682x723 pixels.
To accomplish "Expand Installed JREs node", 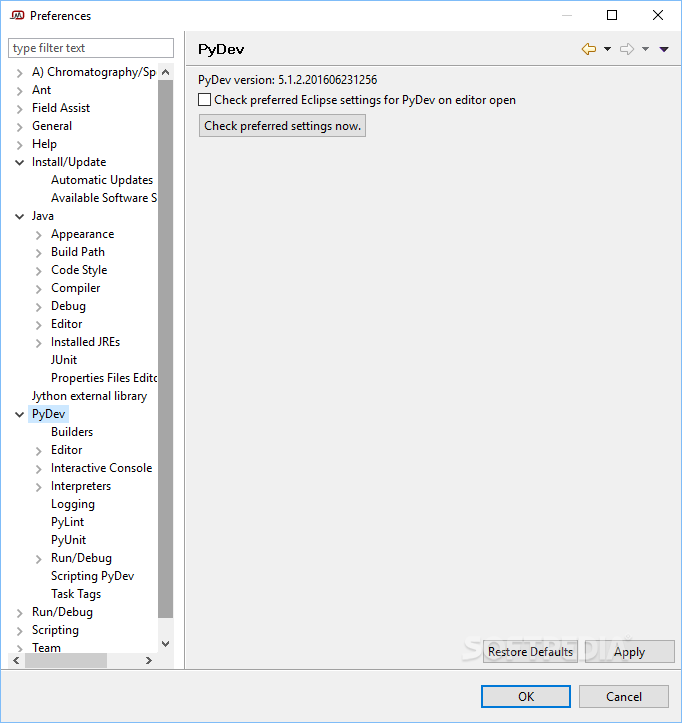I will point(39,343).
